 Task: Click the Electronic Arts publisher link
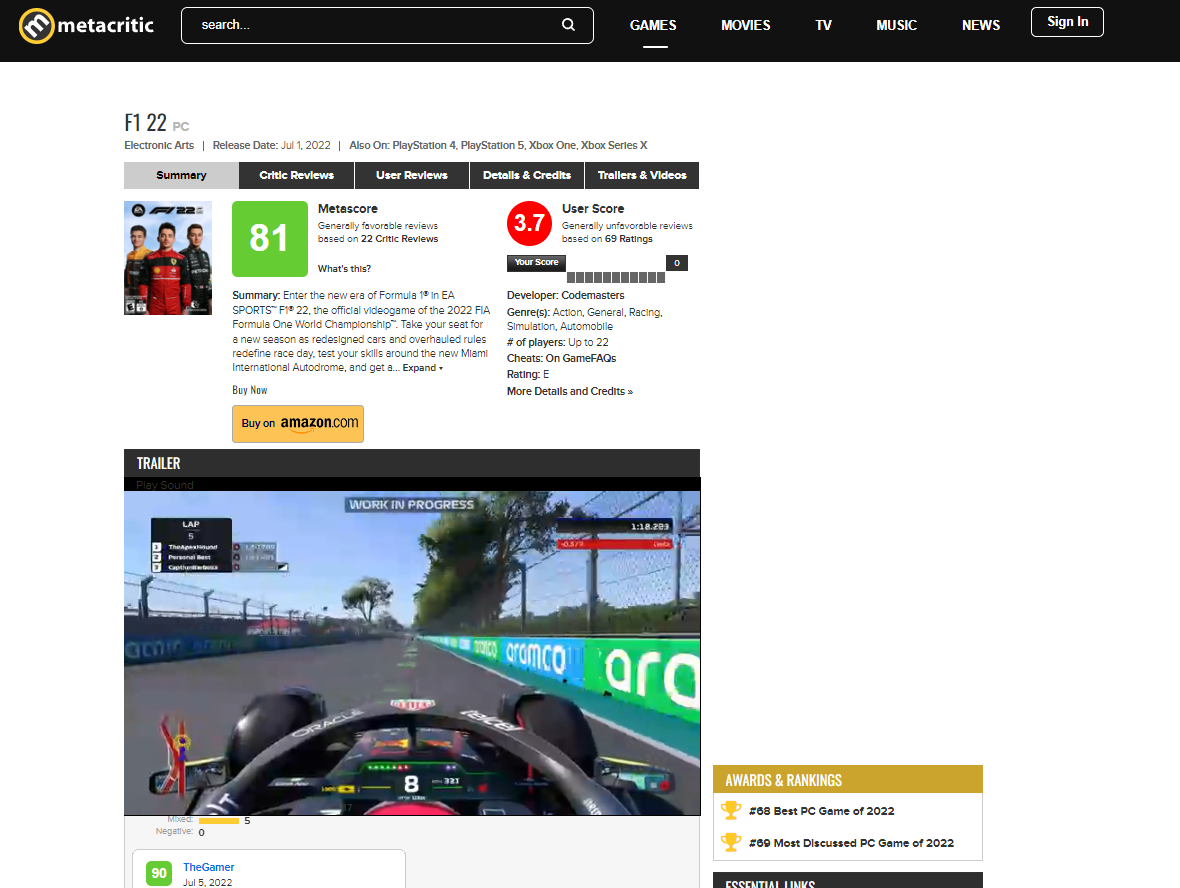tap(159, 145)
